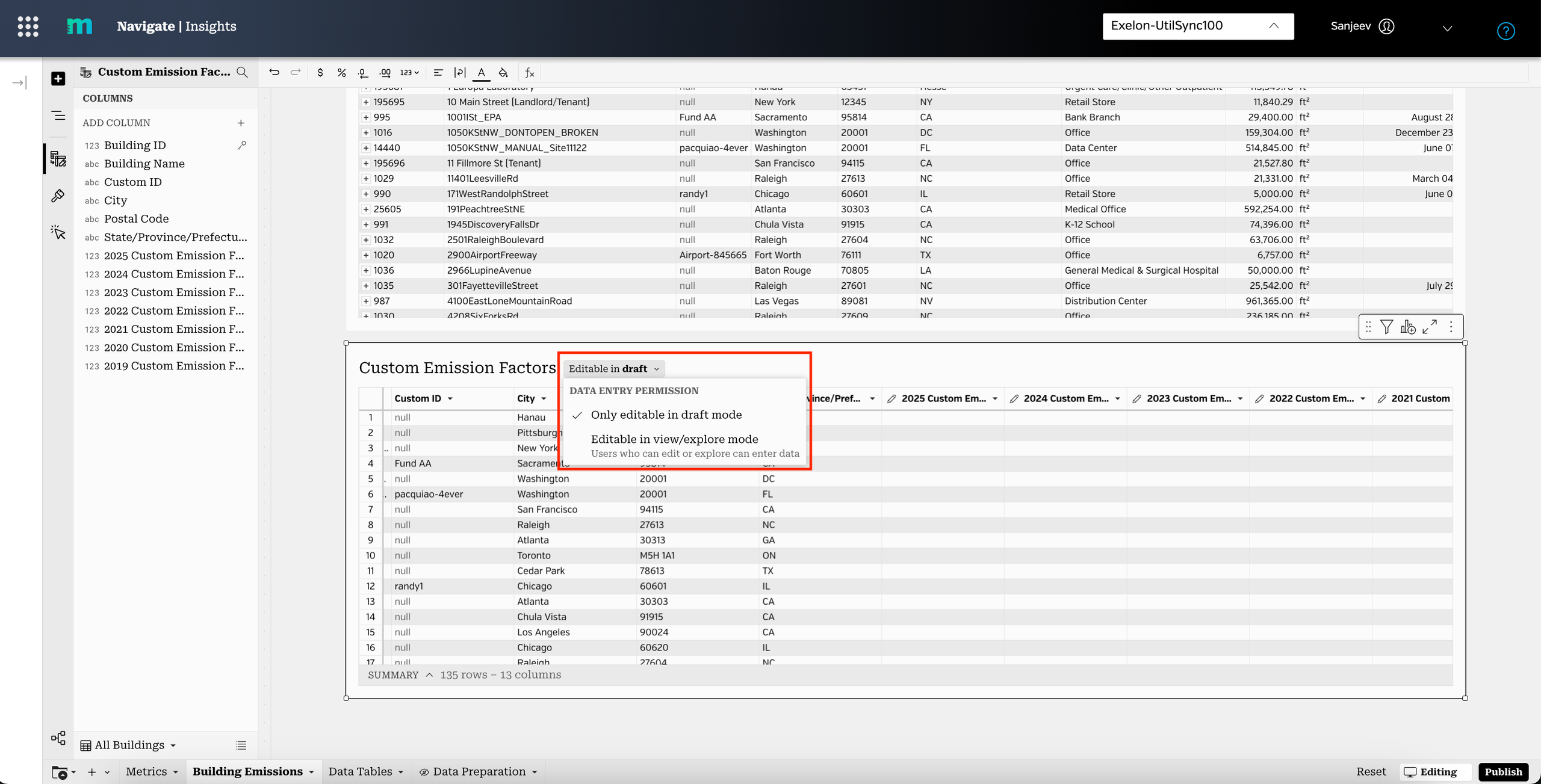This screenshot has width=1541, height=784.
Task: Click the Publish button
Action: [1503, 772]
